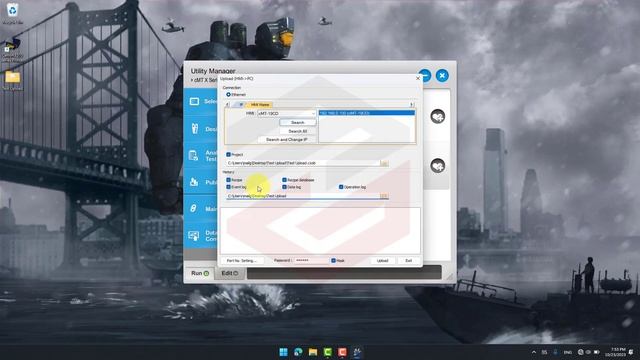
Task: Toggle the Project checkbox
Action: tap(229, 154)
